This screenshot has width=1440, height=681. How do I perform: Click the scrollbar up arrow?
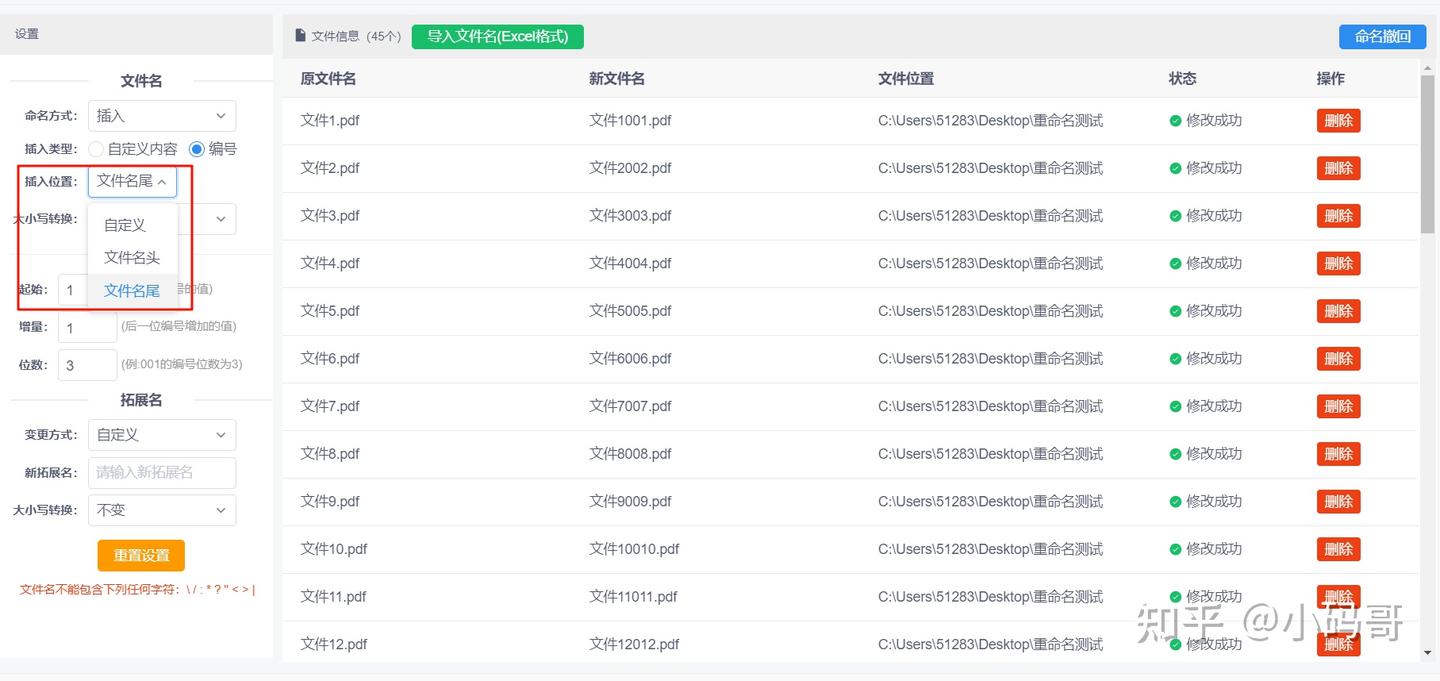(1427, 68)
